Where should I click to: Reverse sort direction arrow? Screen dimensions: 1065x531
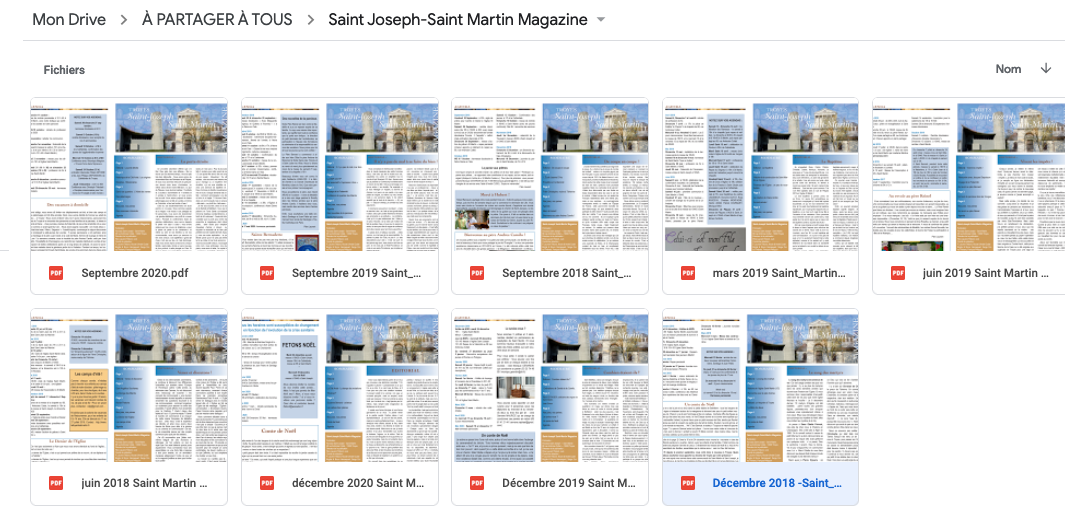coord(1046,69)
